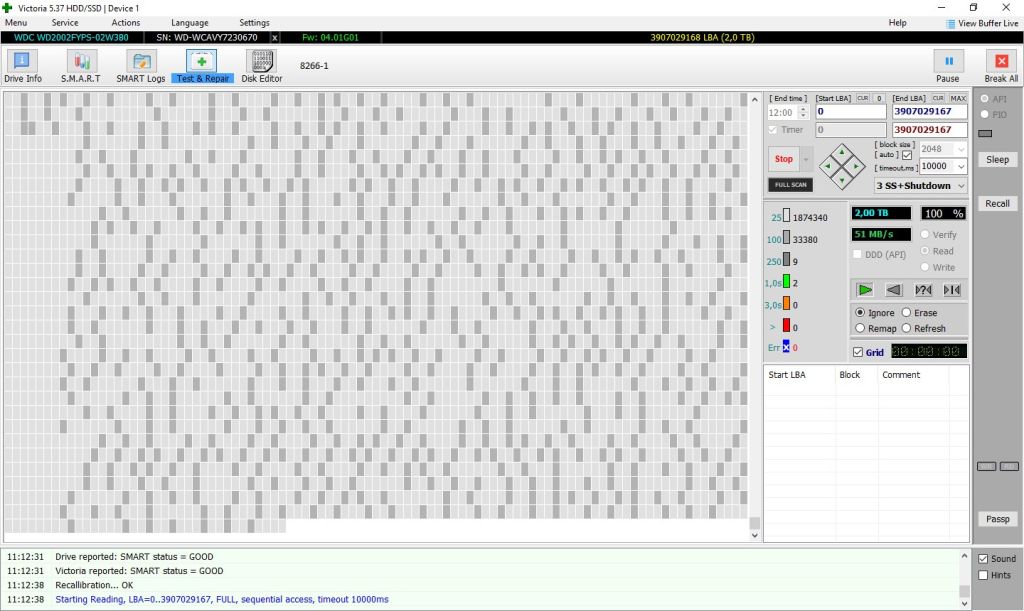The height and width of the screenshot is (611, 1024).
Task: Click the reverse scan arrow button
Action: tap(893, 290)
